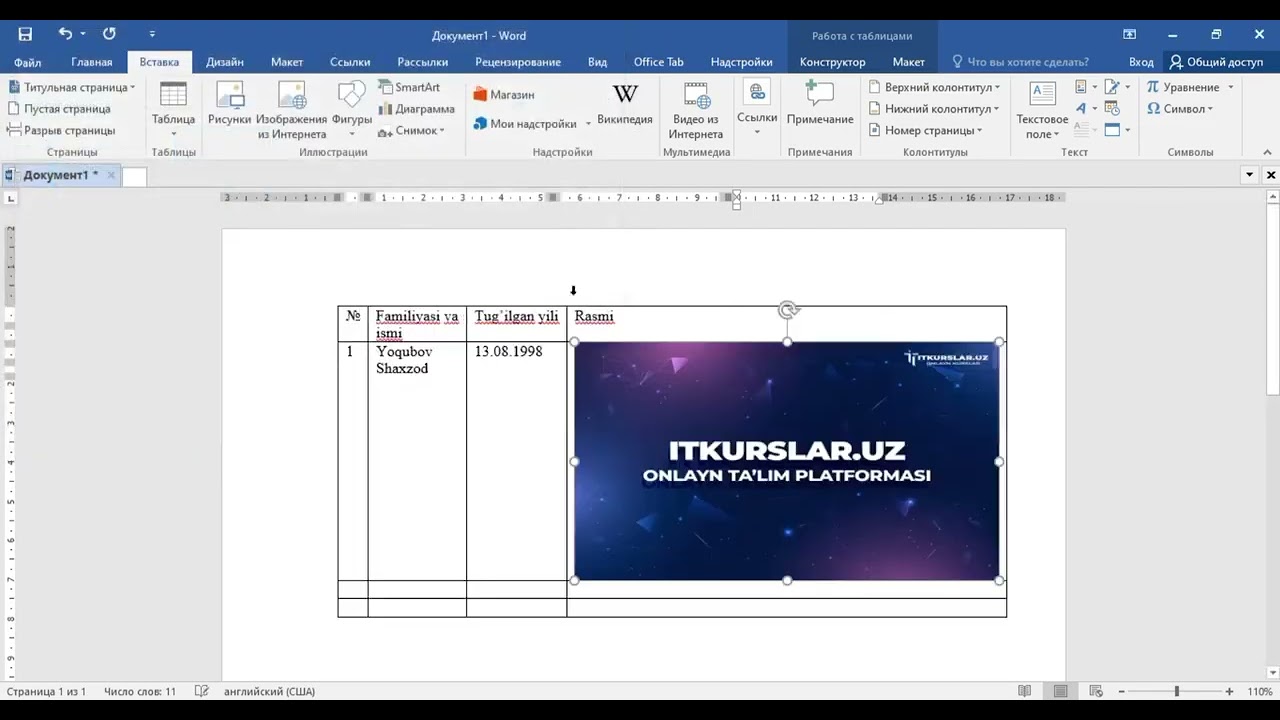
Task: Click the Yoqubov Shaxzod cell
Action: (417, 461)
